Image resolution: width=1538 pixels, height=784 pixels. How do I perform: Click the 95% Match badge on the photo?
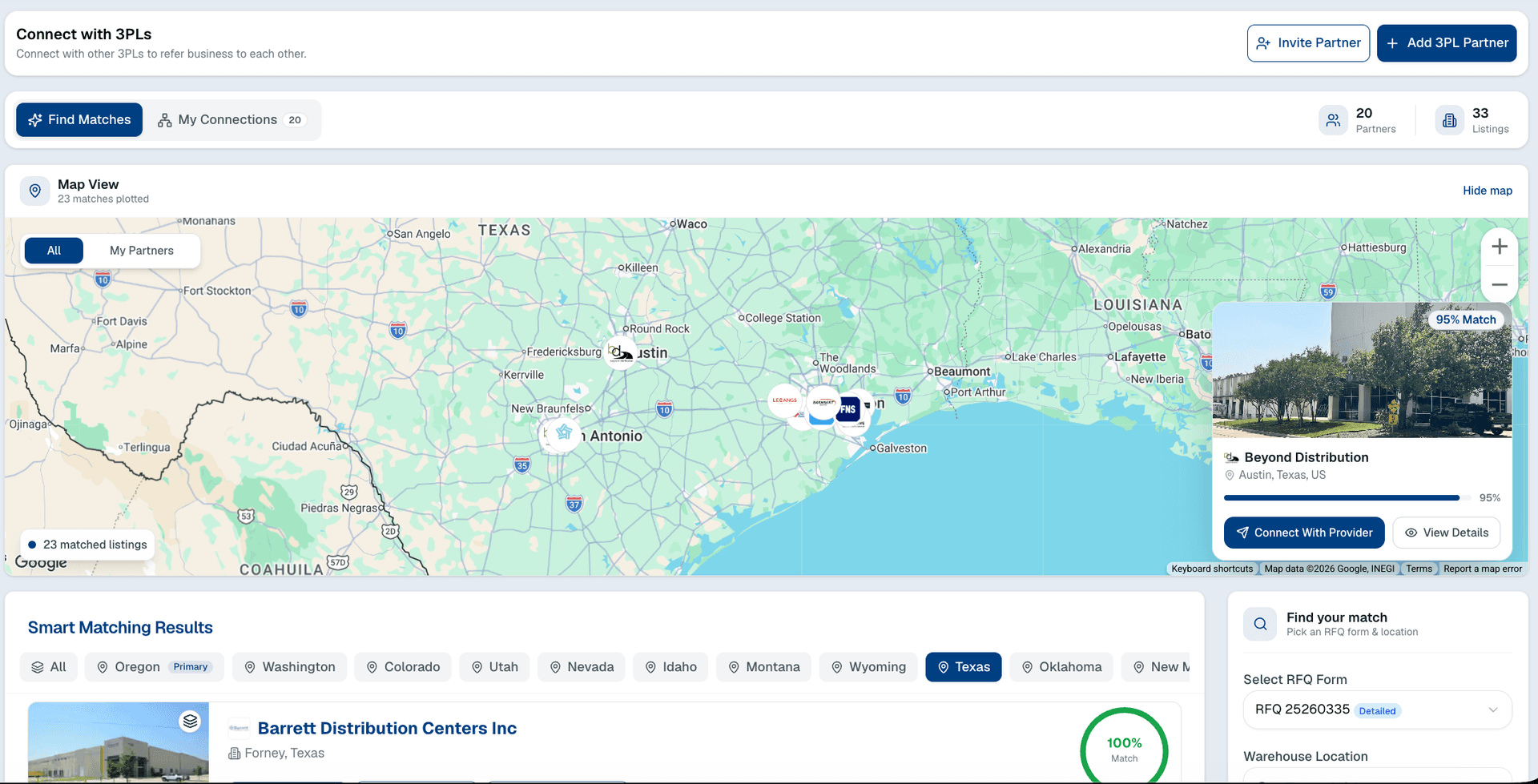(1466, 320)
